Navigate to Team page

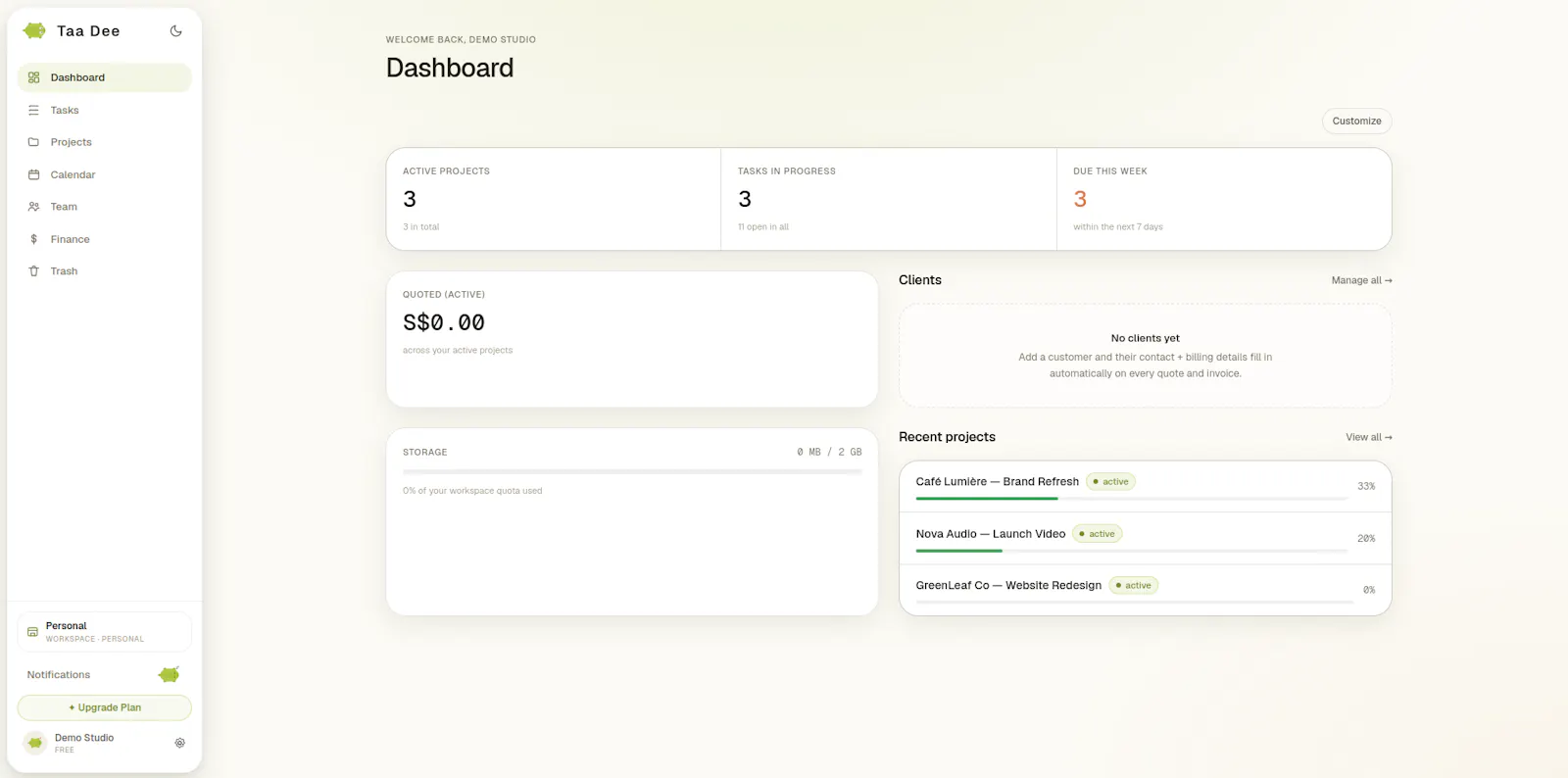coord(104,207)
